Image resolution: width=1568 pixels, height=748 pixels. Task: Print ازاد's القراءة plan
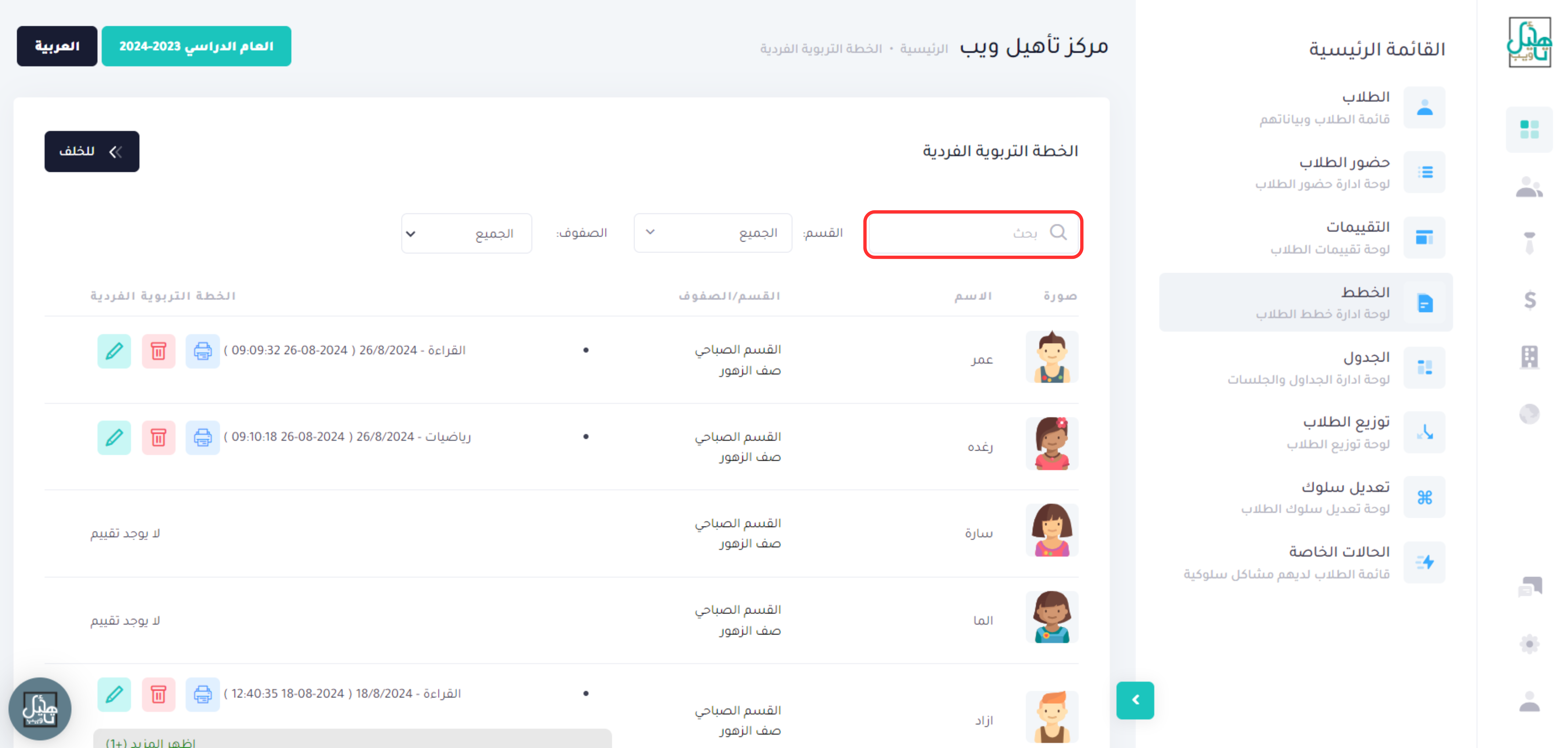coord(202,694)
